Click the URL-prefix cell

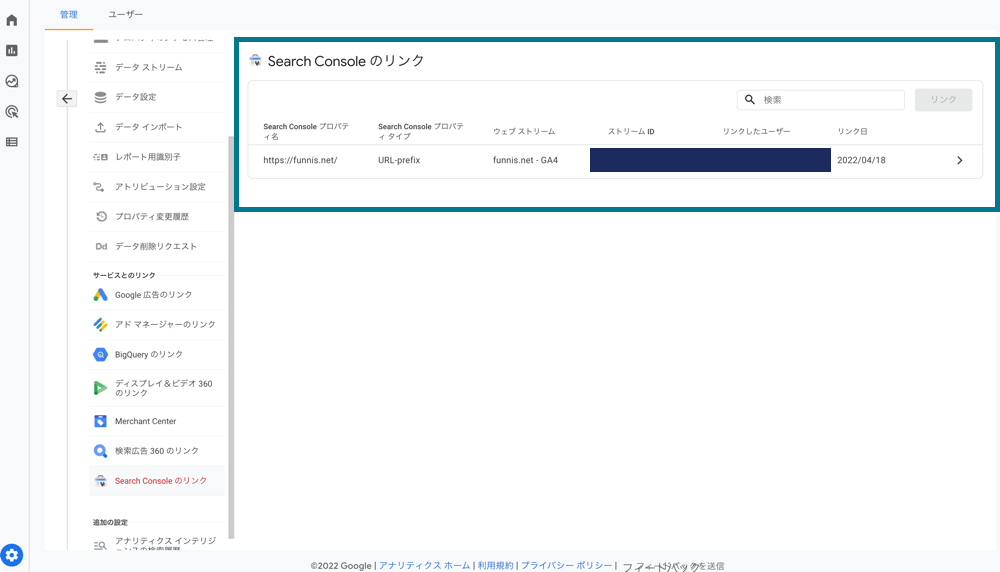(x=399, y=160)
